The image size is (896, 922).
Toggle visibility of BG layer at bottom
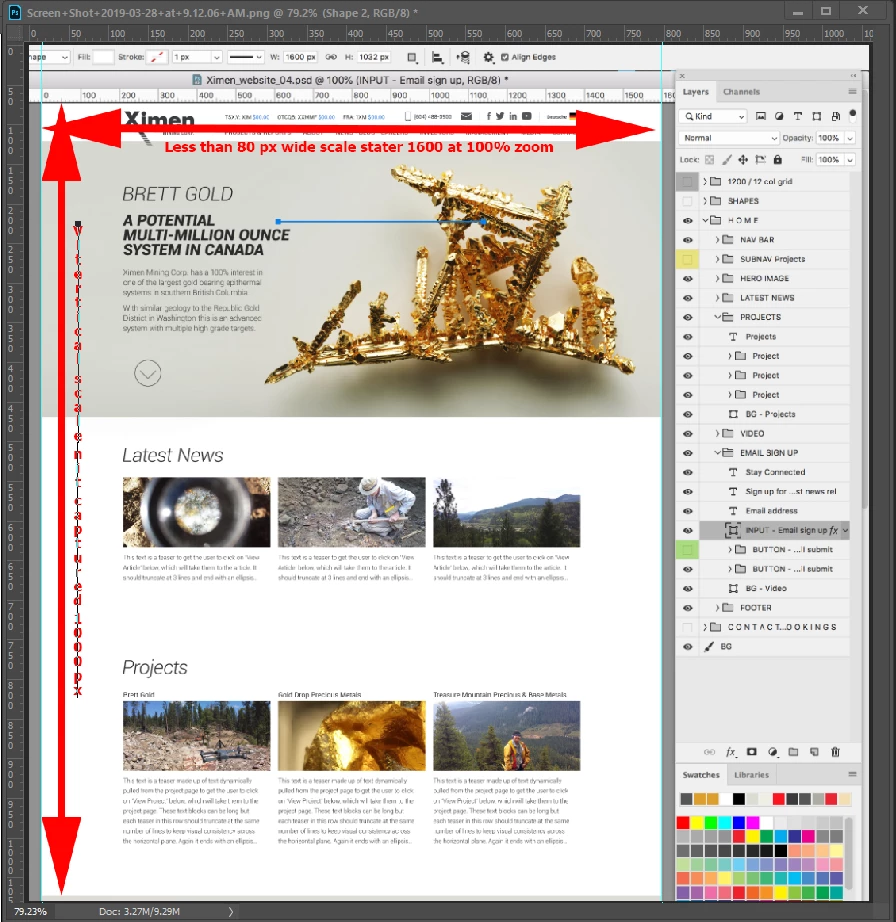(687, 647)
